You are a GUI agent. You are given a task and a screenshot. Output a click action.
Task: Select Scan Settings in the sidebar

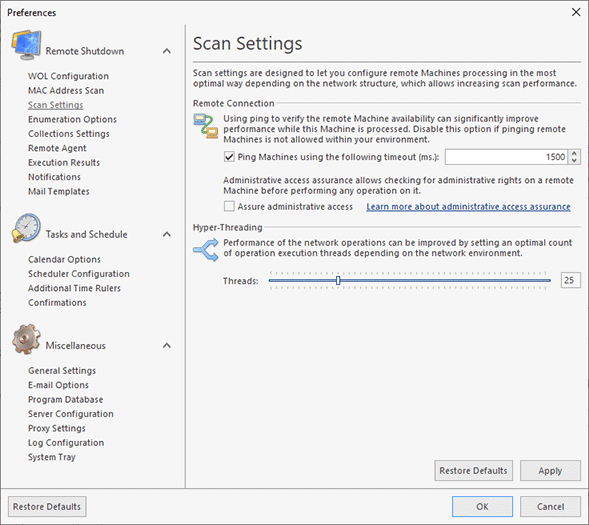tap(56, 105)
